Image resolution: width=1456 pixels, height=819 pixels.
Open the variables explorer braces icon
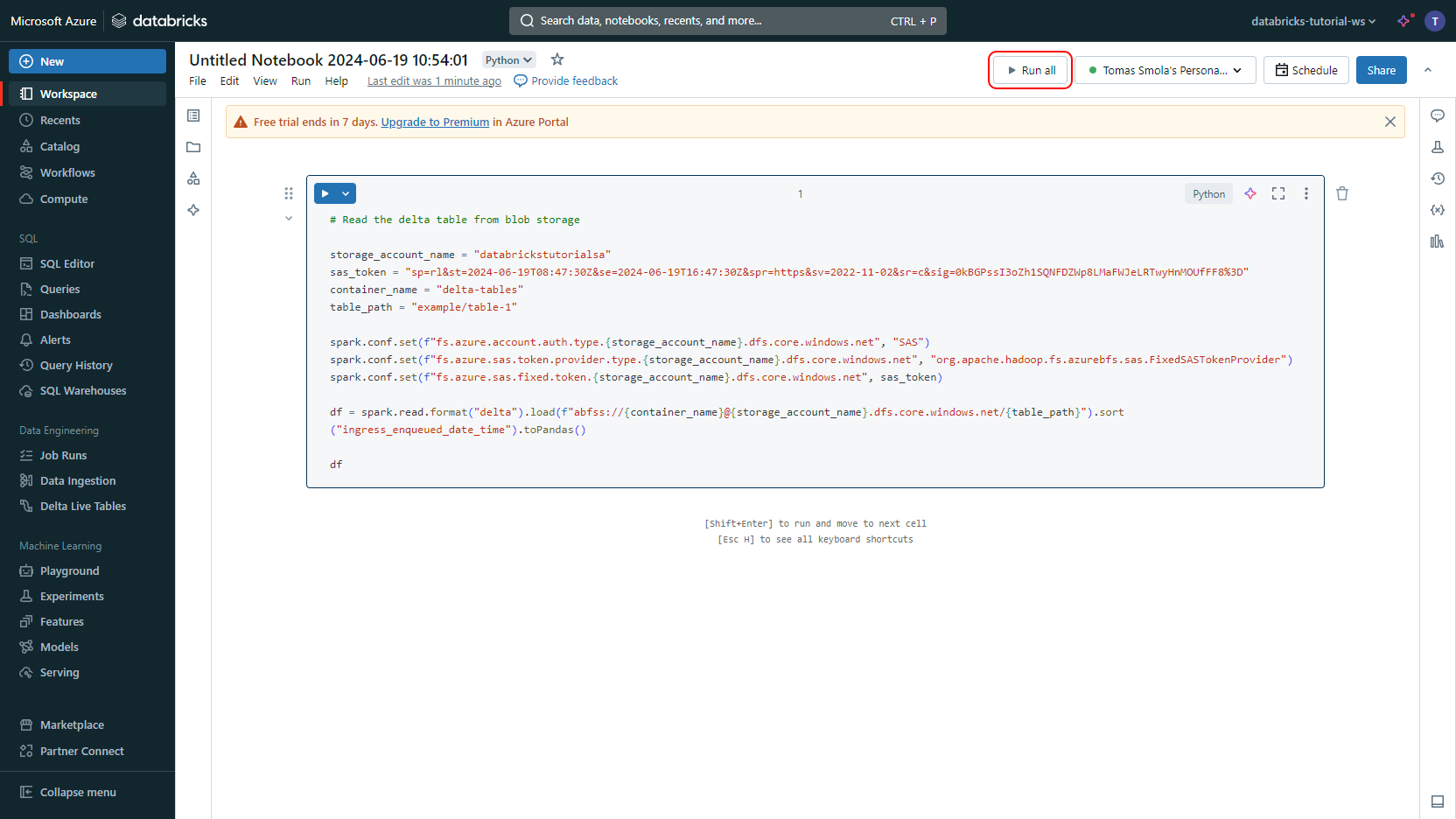pos(1438,210)
